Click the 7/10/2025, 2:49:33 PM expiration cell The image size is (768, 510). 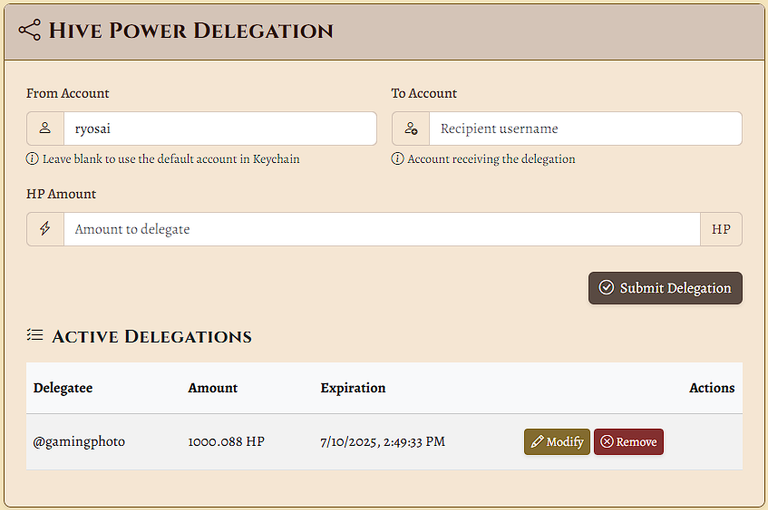point(383,442)
